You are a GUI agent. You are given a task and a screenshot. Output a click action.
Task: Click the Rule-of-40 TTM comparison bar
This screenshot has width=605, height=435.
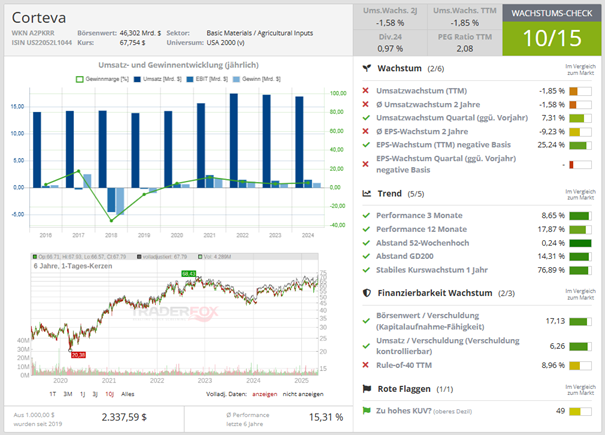point(580,366)
